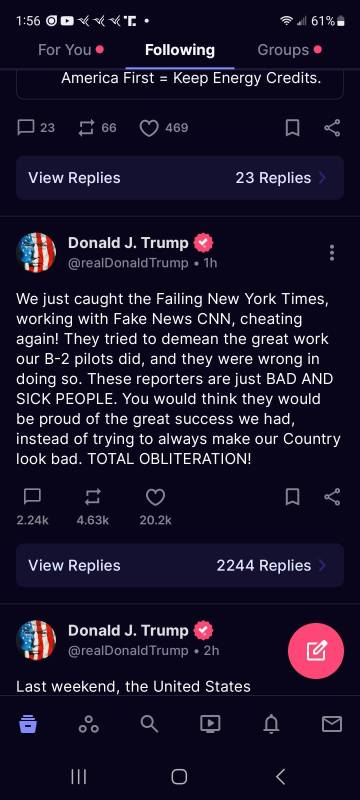Open notifications bell in bottom navigation

(271, 723)
